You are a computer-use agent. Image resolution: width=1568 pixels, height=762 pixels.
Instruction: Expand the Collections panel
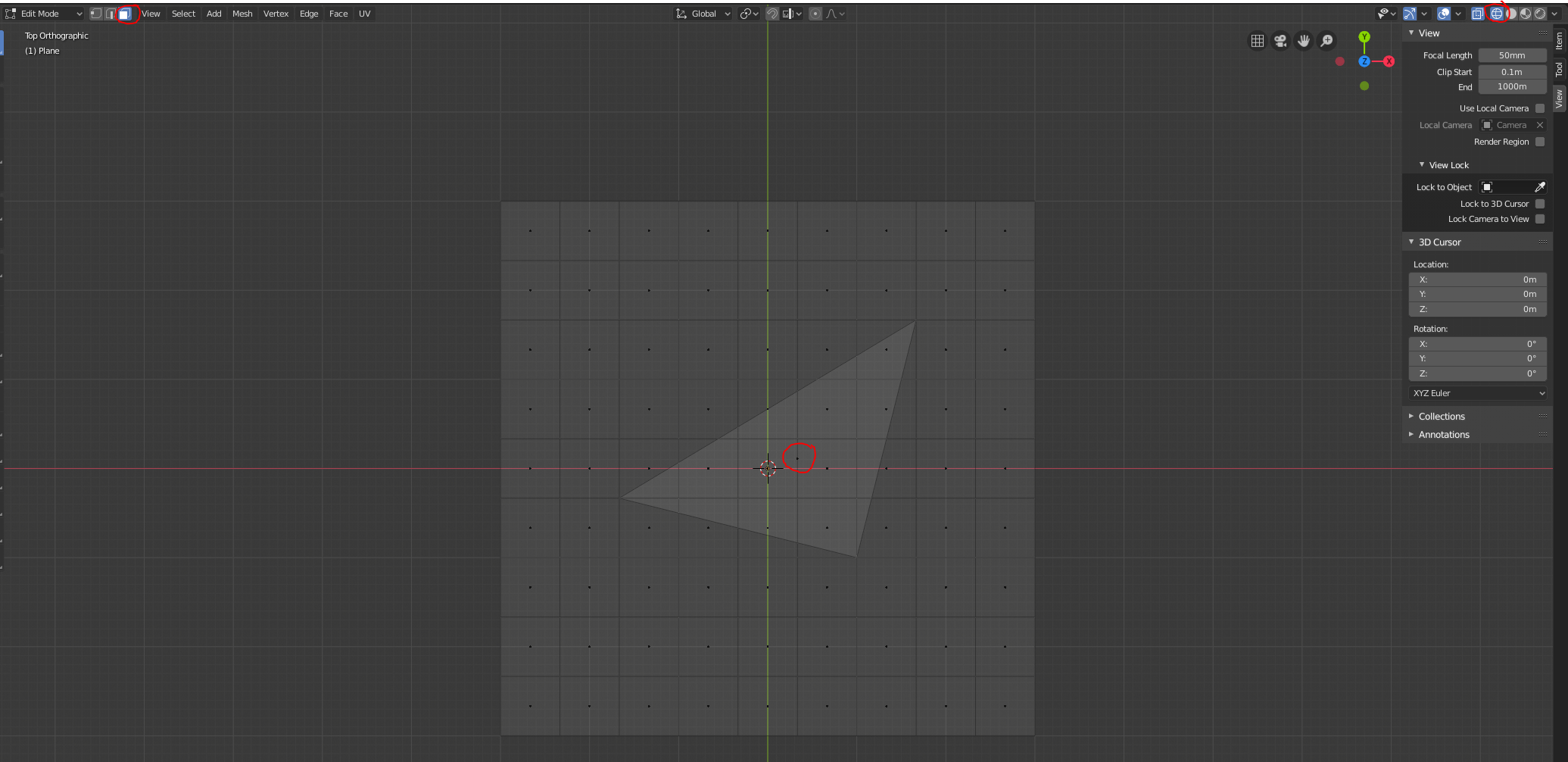[1441, 416]
